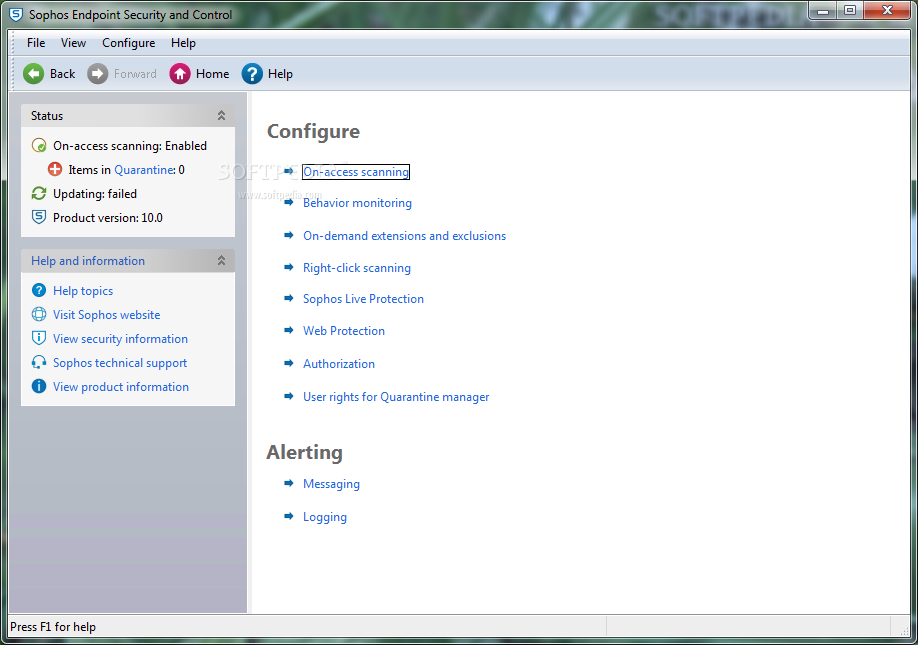Click the green Updating refresh icon
The image size is (918, 645).
(39, 193)
